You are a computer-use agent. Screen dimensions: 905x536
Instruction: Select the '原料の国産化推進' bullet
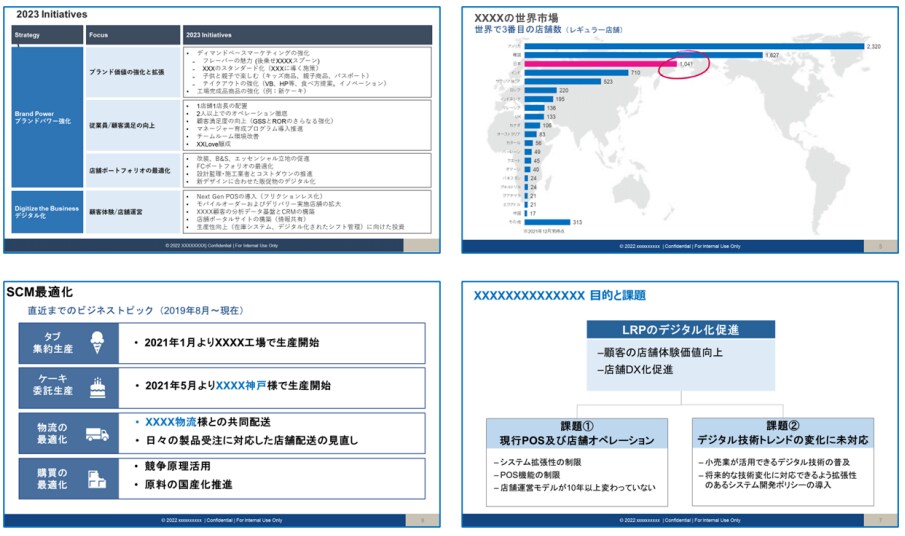pos(188,485)
